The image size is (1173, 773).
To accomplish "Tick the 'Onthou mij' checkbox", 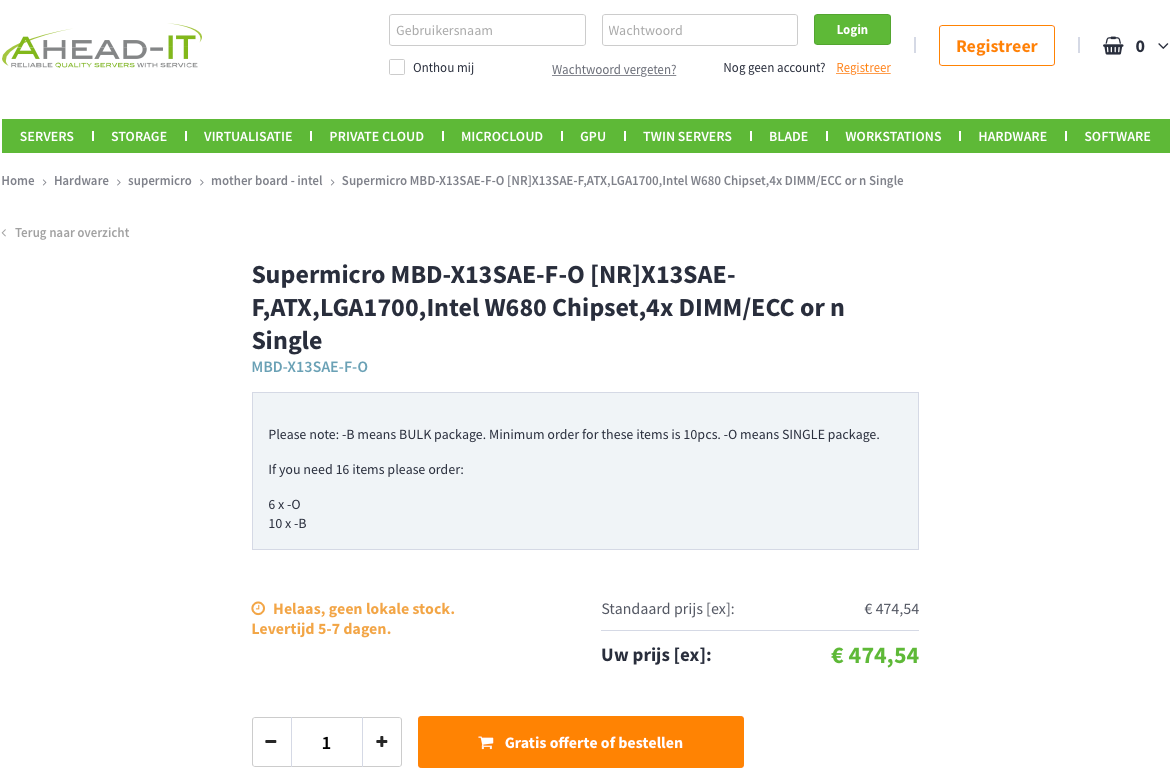I will click(x=397, y=67).
